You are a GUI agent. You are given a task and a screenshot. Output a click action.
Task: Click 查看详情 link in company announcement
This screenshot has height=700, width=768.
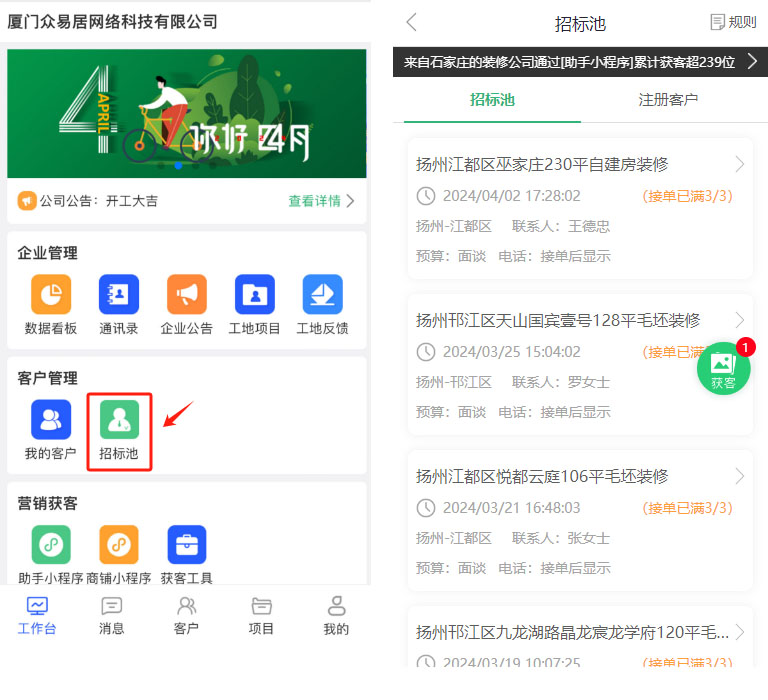(x=321, y=201)
